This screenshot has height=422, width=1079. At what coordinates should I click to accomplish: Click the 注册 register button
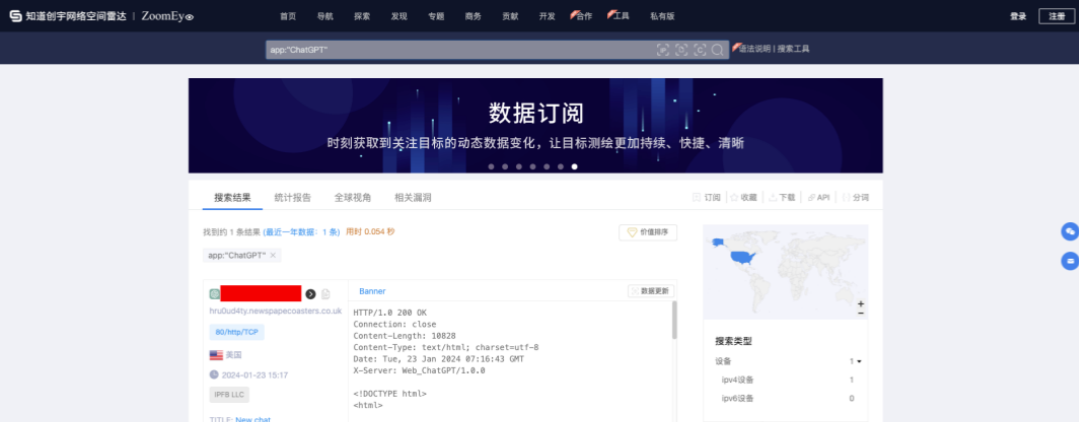coord(1056,17)
